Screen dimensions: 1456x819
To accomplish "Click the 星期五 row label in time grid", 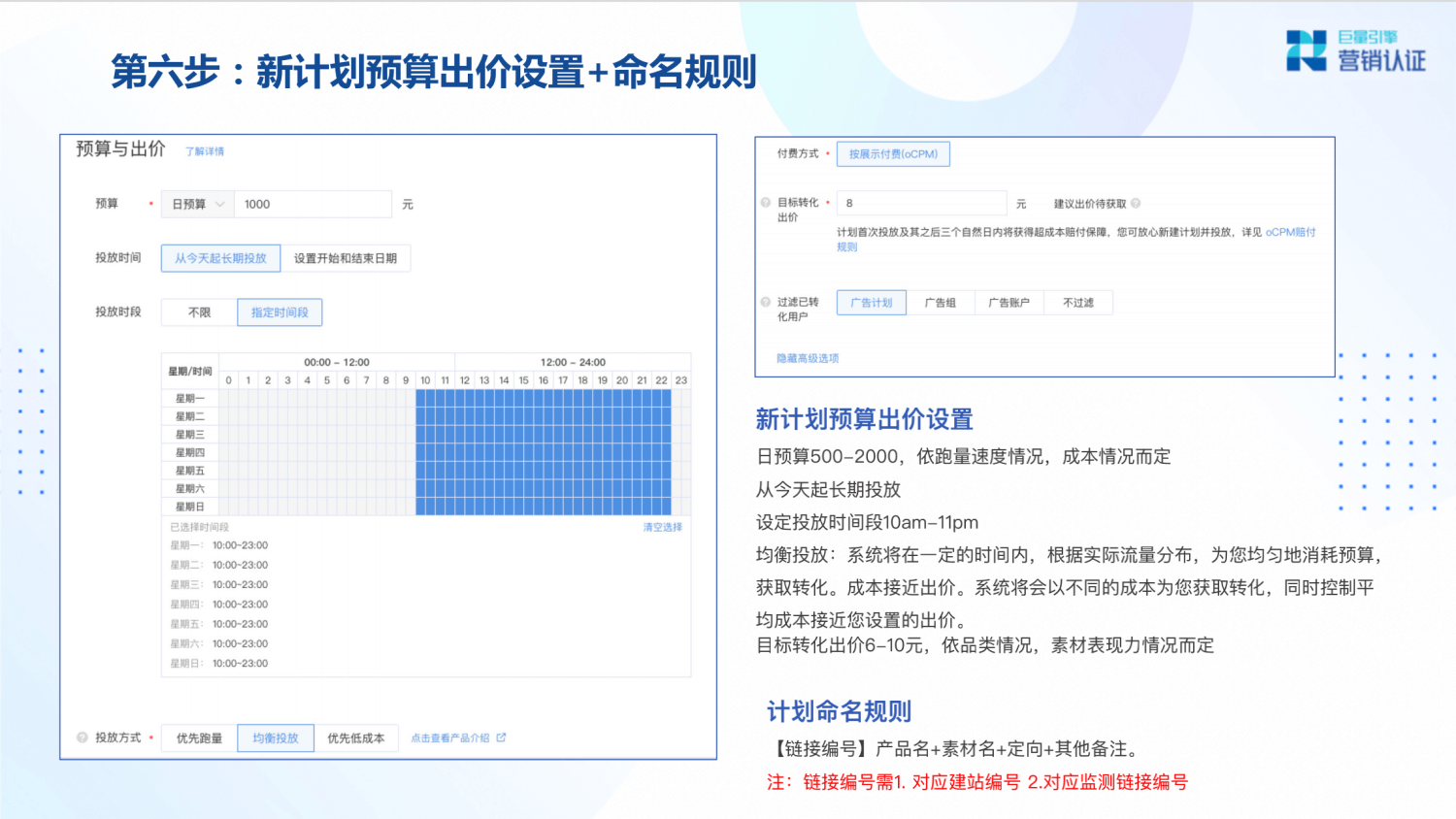I will pyautogui.click(x=190, y=471).
